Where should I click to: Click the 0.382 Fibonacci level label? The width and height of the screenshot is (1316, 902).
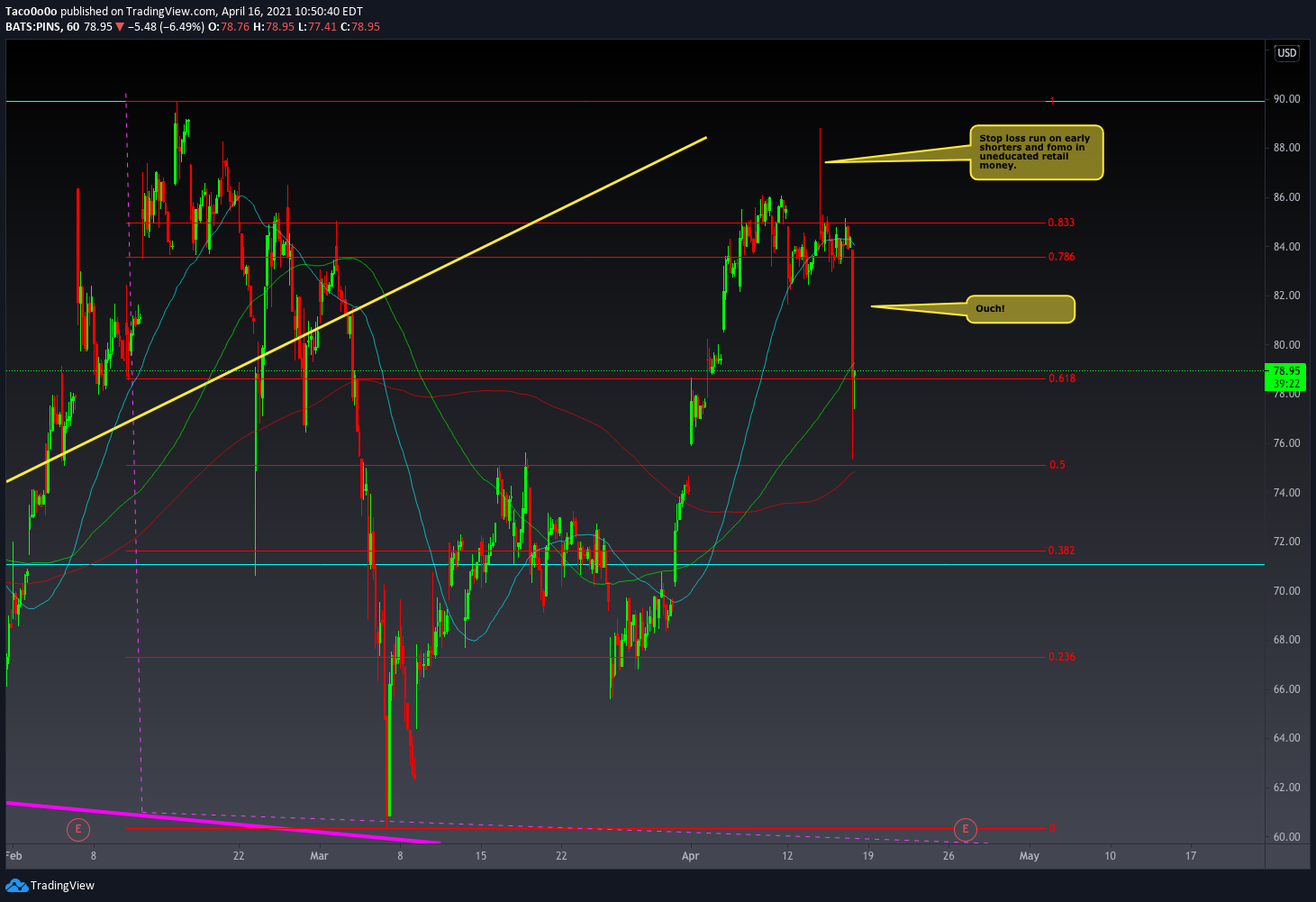click(1061, 551)
